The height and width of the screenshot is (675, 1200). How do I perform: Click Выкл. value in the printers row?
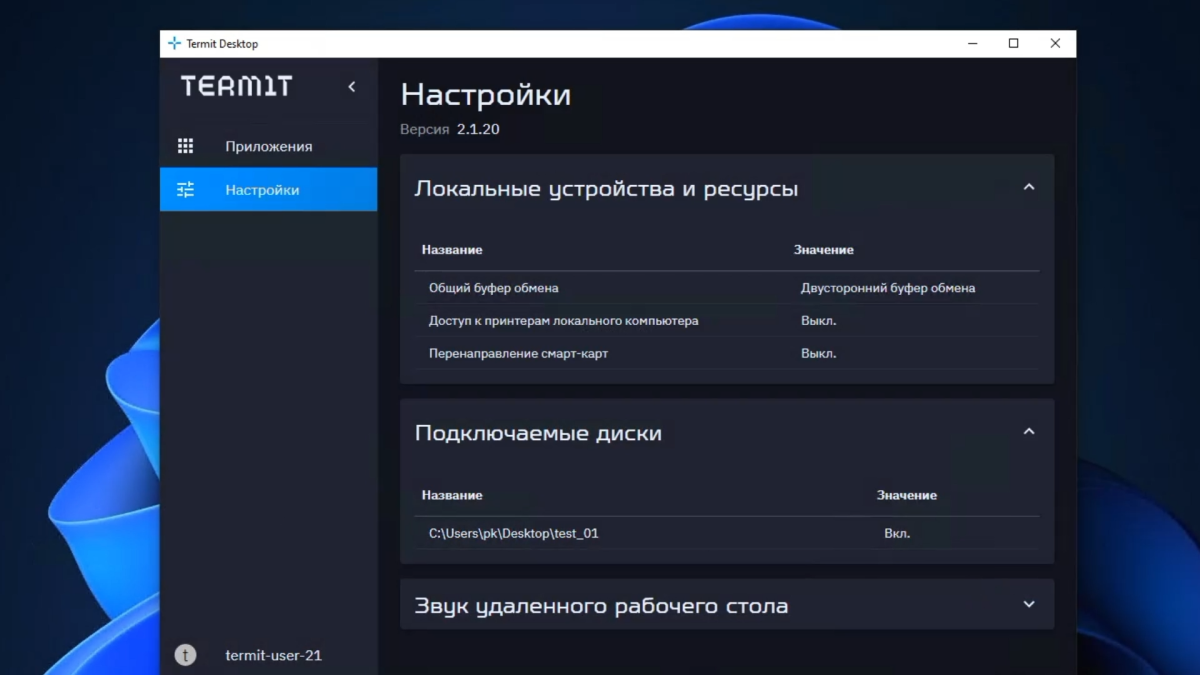818,321
